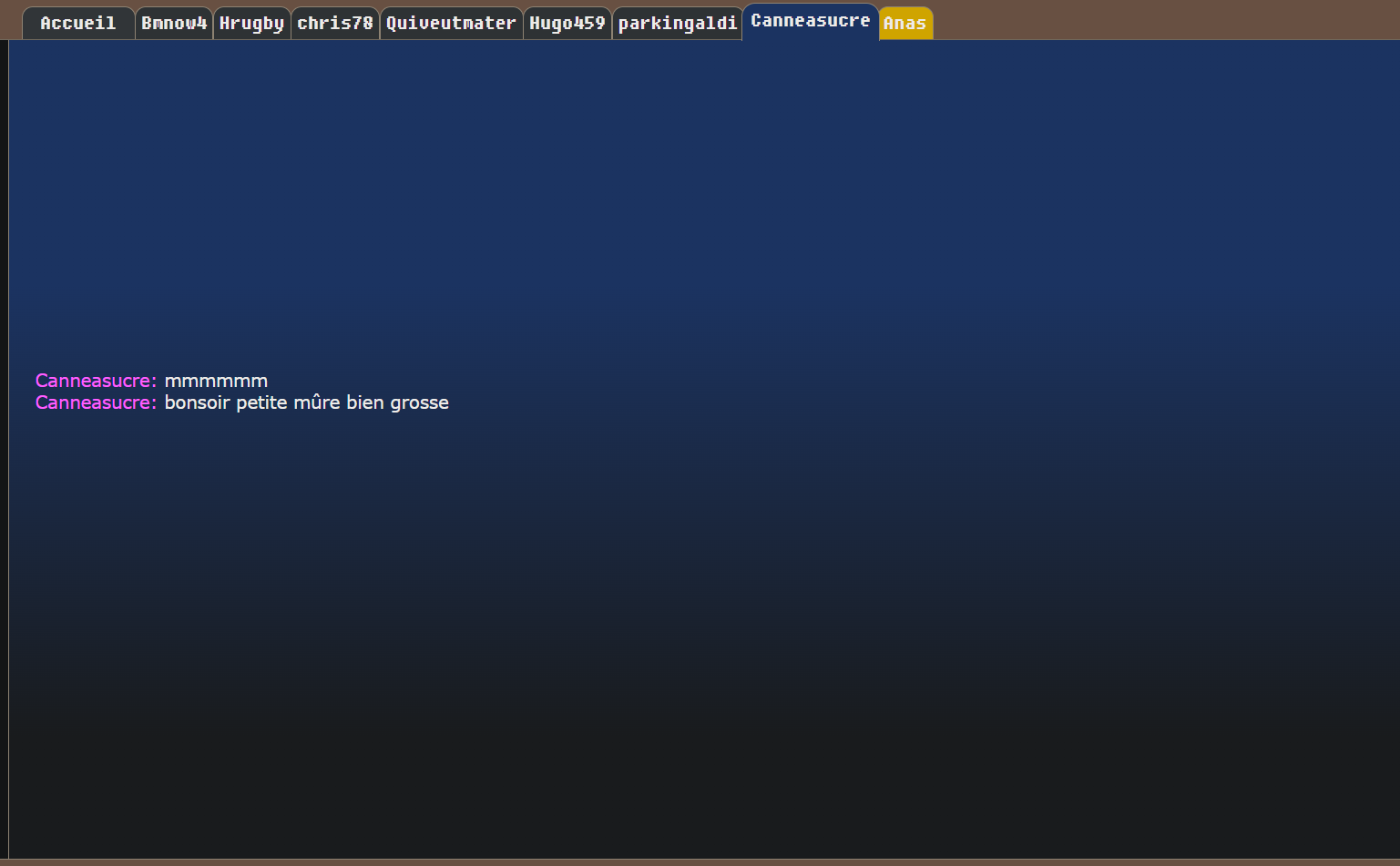Switch to the Hugo459 tab
The height and width of the screenshot is (866, 1400).
click(567, 24)
